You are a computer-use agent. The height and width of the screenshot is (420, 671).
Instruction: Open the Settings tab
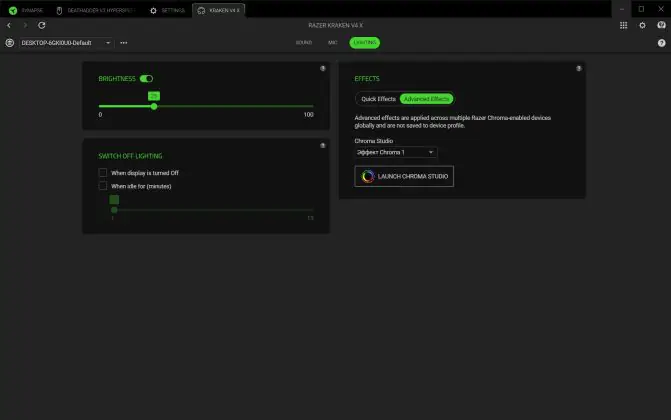pyautogui.click(x=168, y=10)
